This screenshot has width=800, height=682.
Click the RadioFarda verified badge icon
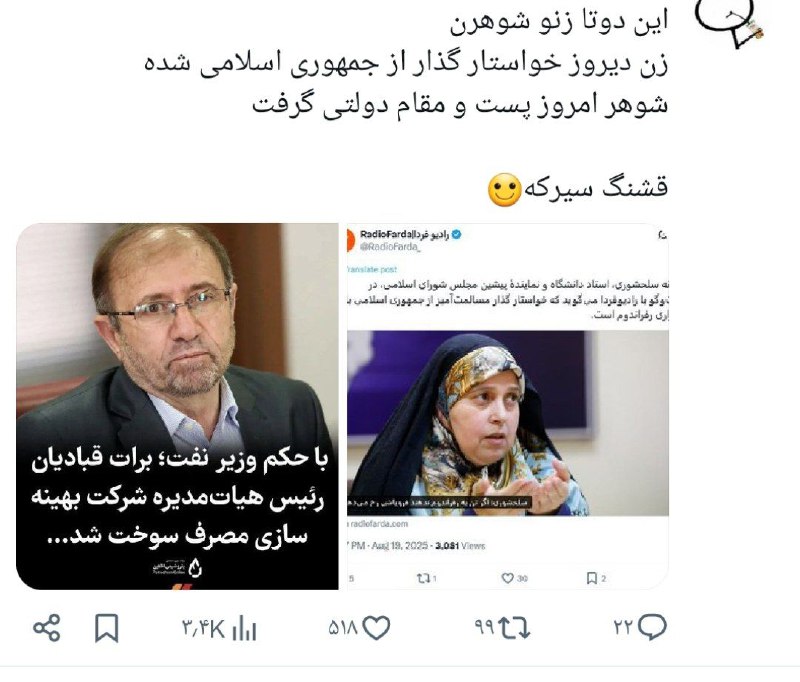tap(457, 235)
